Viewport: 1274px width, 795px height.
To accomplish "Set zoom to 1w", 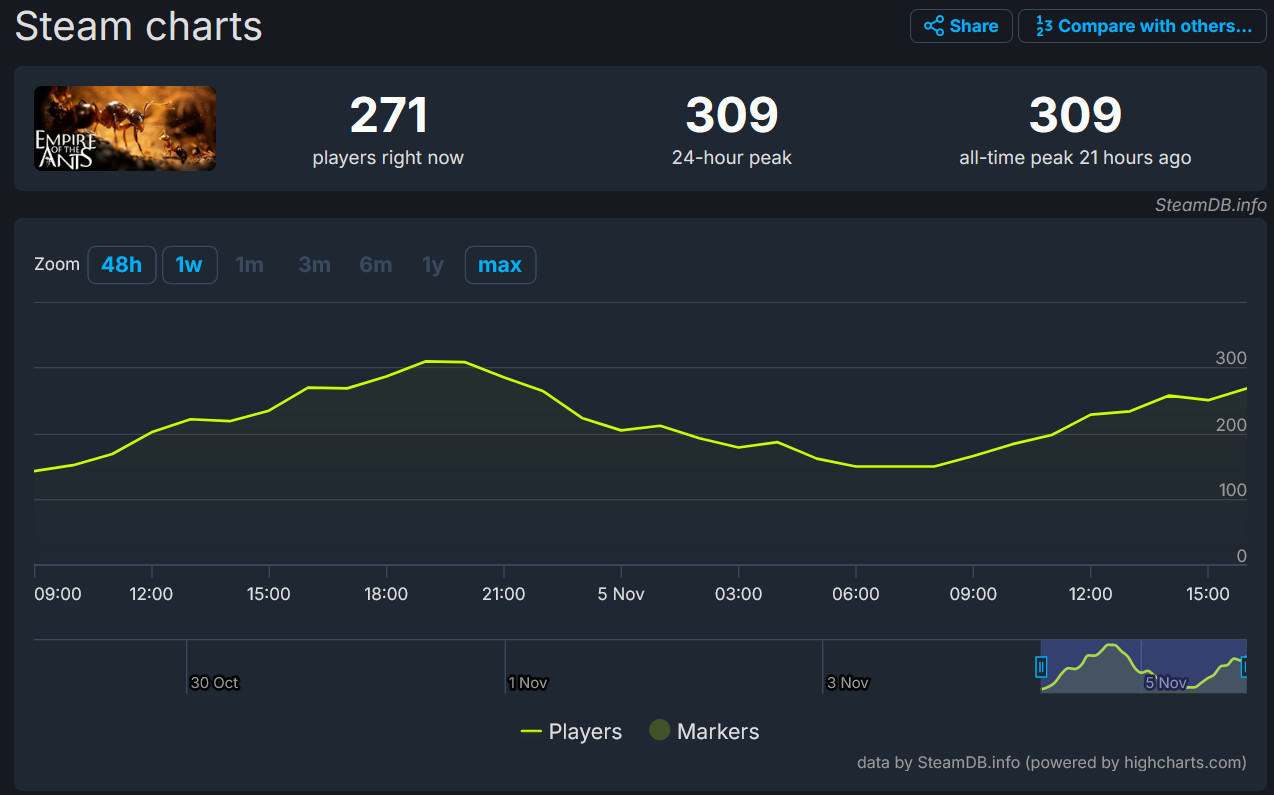I will [189, 265].
